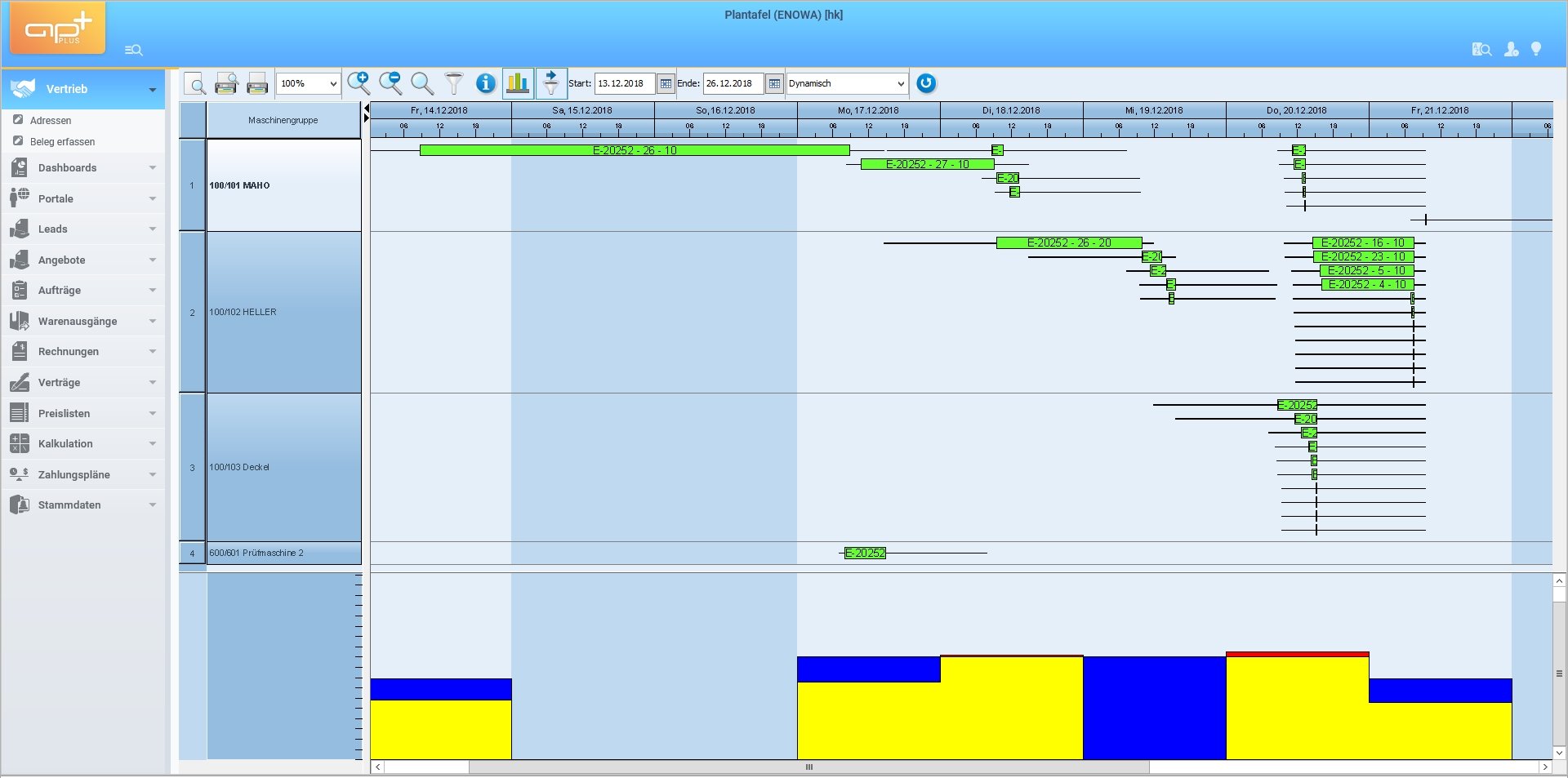1568x778 pixels.
Task: Open the Stammdaten menu
Action: pos(83,505)
